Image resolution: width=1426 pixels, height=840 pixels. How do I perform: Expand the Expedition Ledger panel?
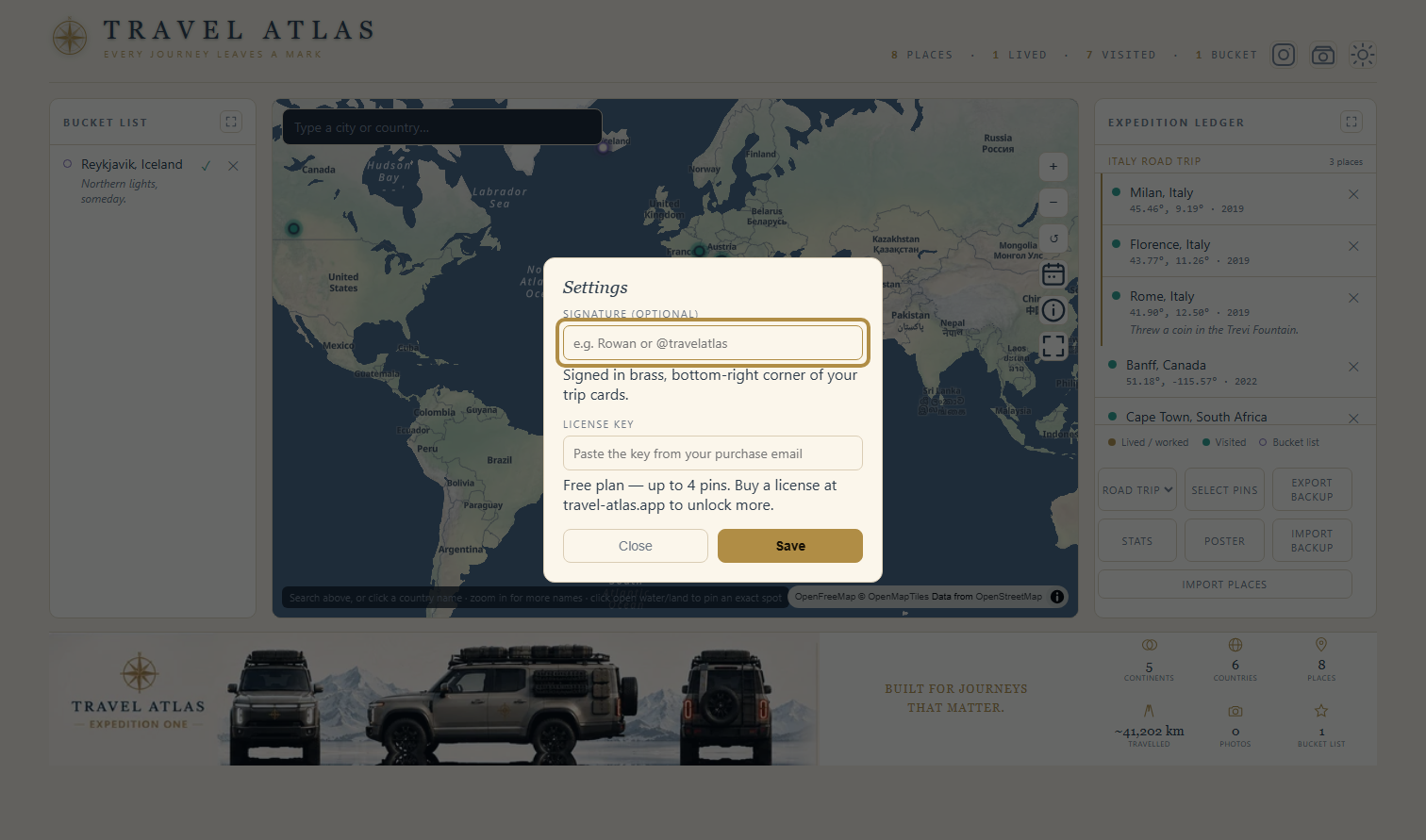[x=1351, y=122]
